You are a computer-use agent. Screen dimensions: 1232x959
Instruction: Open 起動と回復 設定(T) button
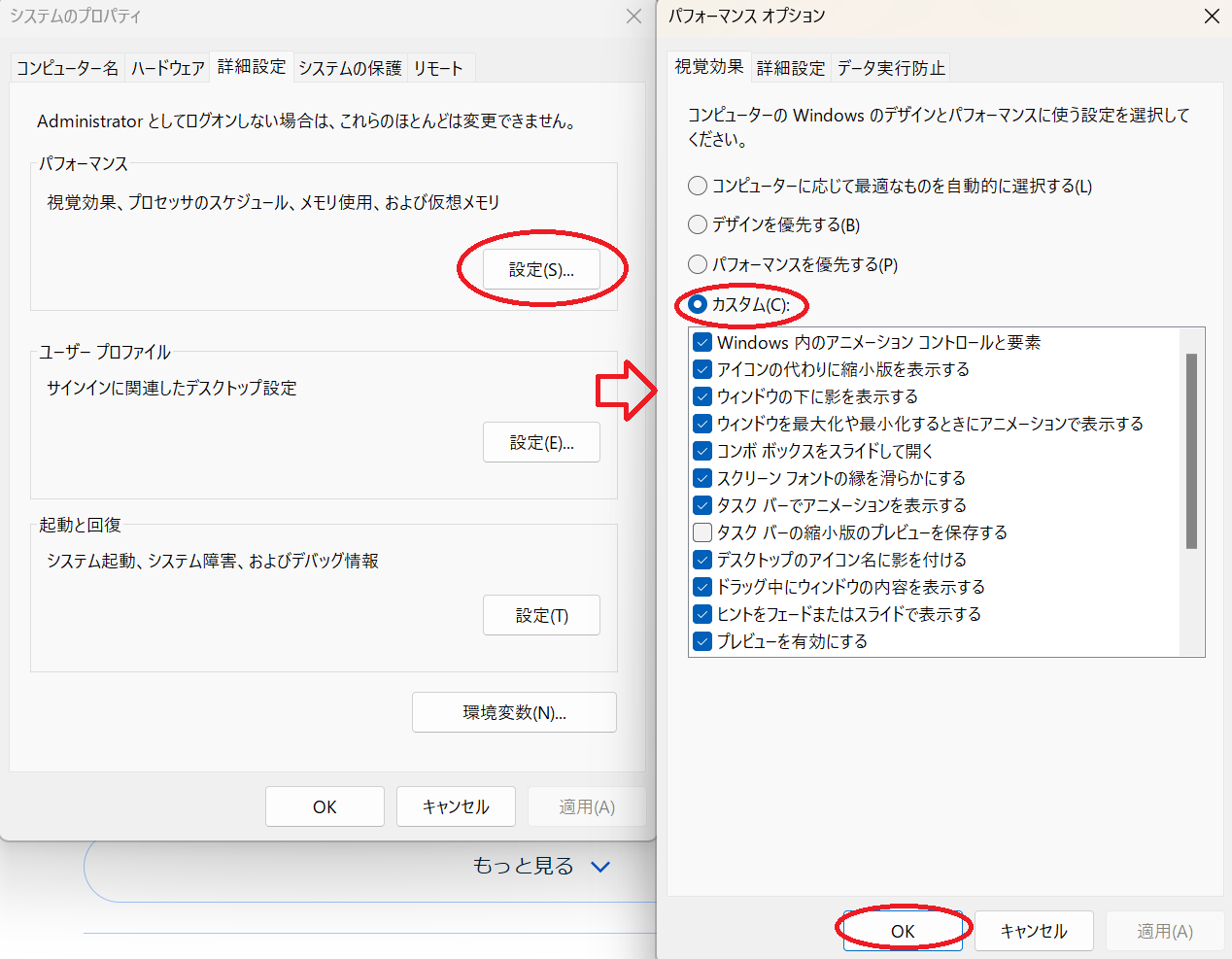541,615
